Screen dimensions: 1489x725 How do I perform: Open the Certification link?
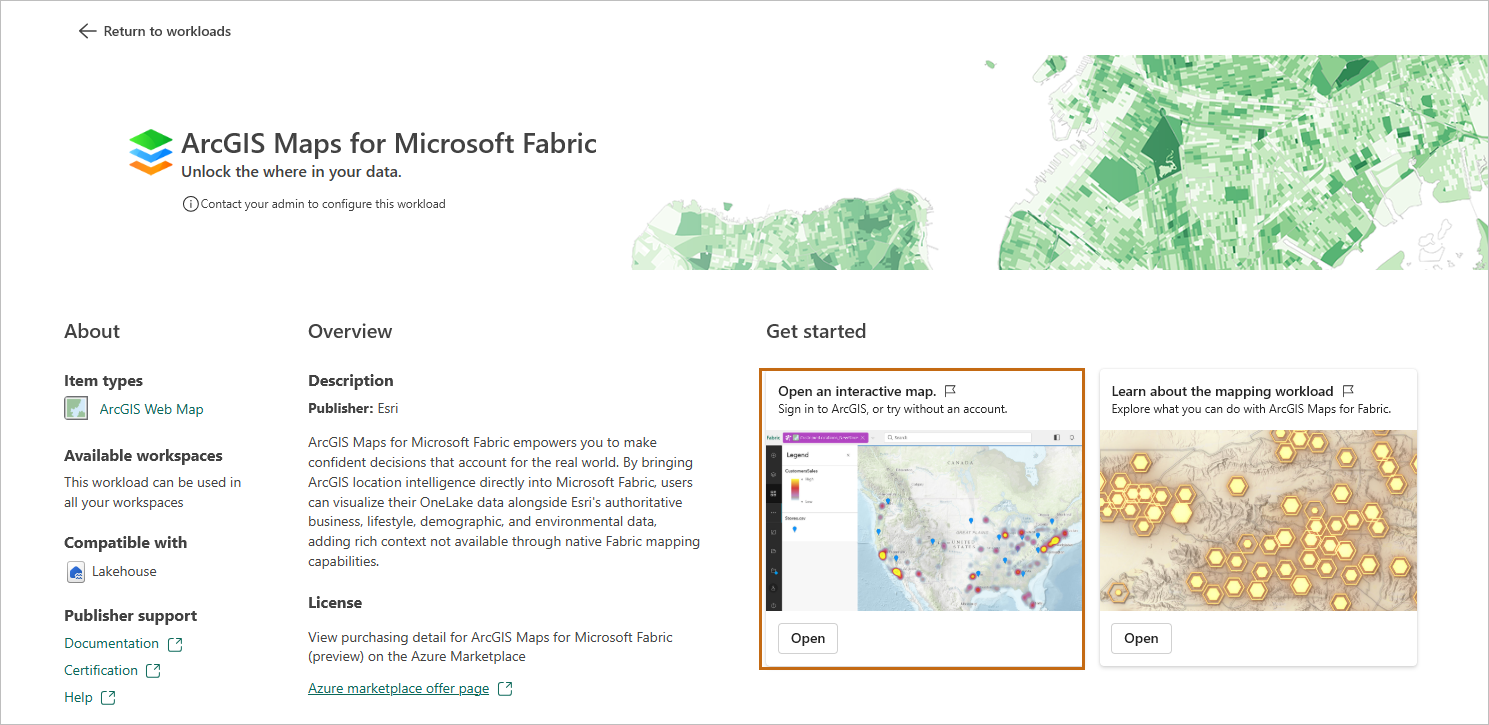tap(101, 671)
